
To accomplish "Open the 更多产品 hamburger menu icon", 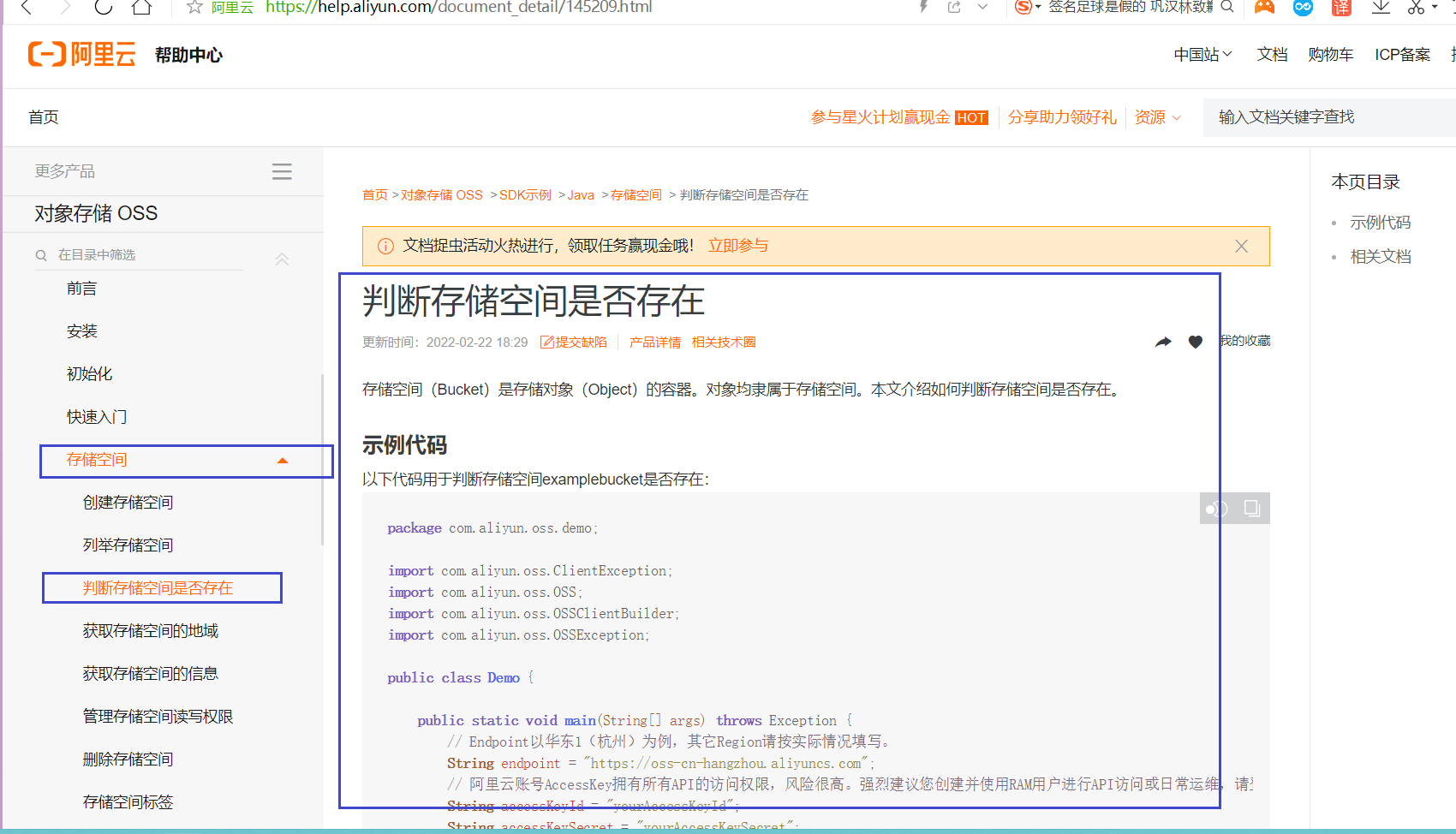I will (282, 171).
